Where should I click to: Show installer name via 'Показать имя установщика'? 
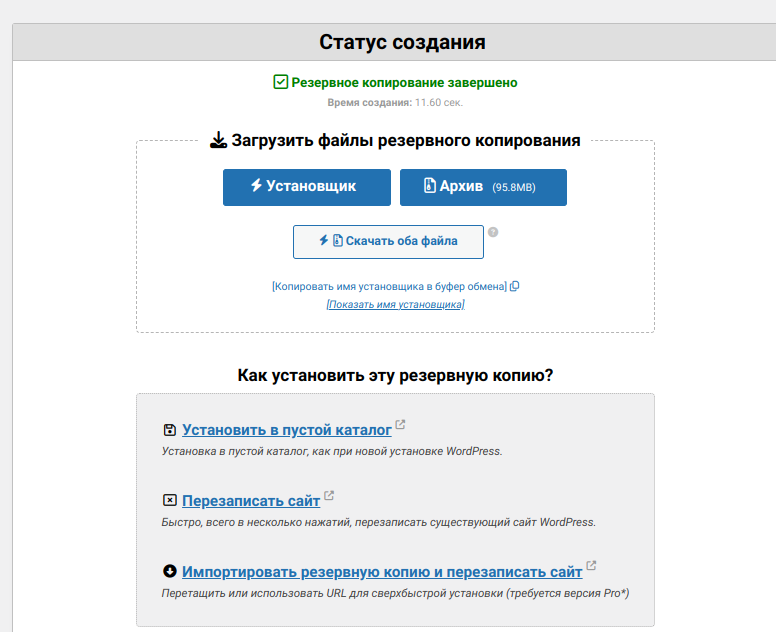pyautogui.click(x=395, y=304)
